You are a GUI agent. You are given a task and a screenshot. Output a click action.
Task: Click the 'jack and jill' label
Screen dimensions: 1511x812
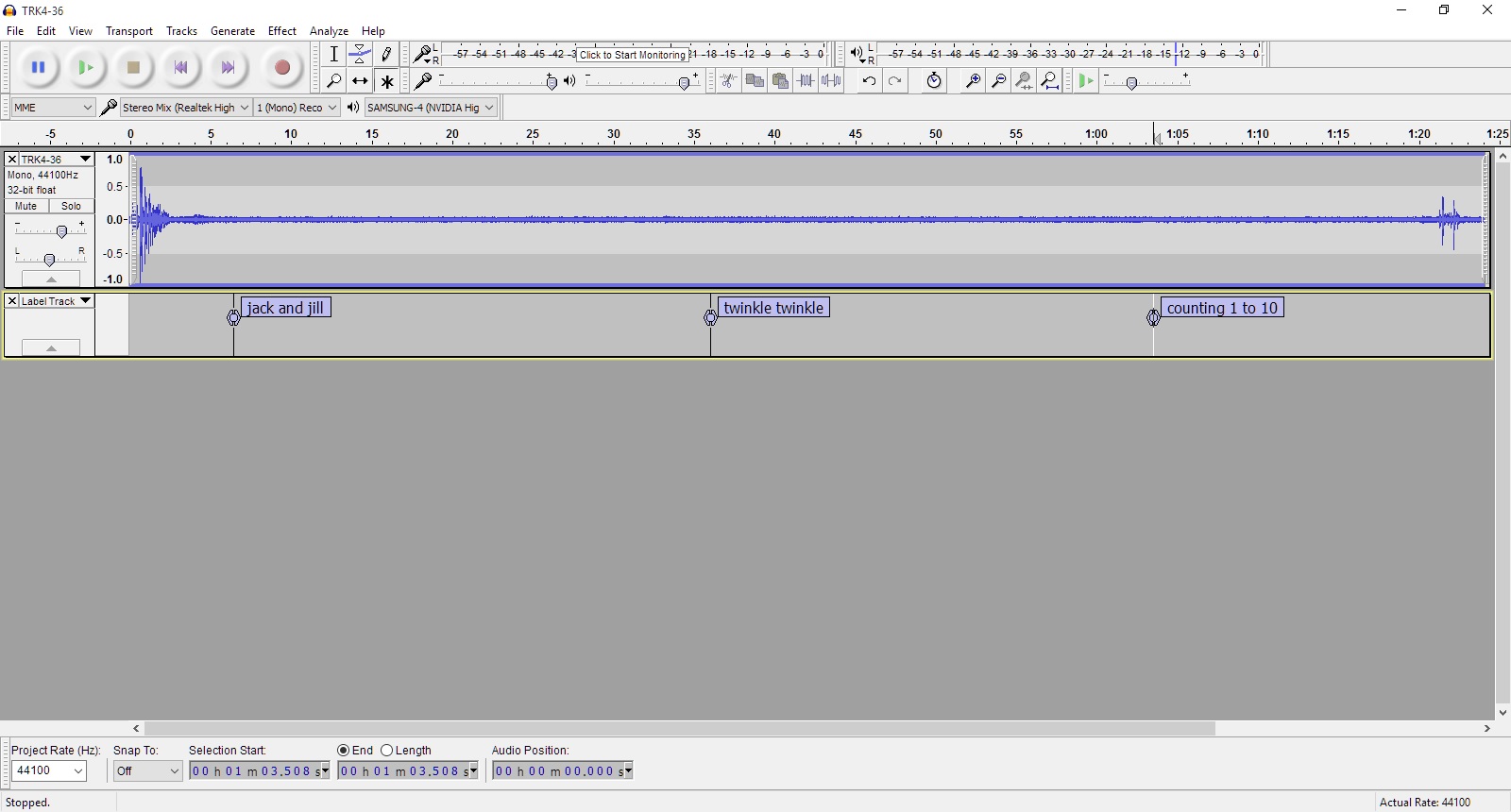coord(285,308)
